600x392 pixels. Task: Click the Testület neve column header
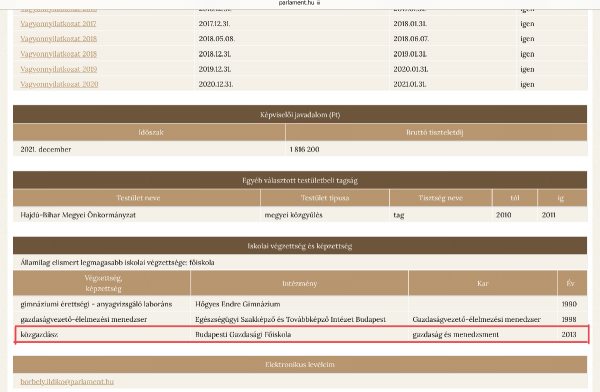[137, 198]
